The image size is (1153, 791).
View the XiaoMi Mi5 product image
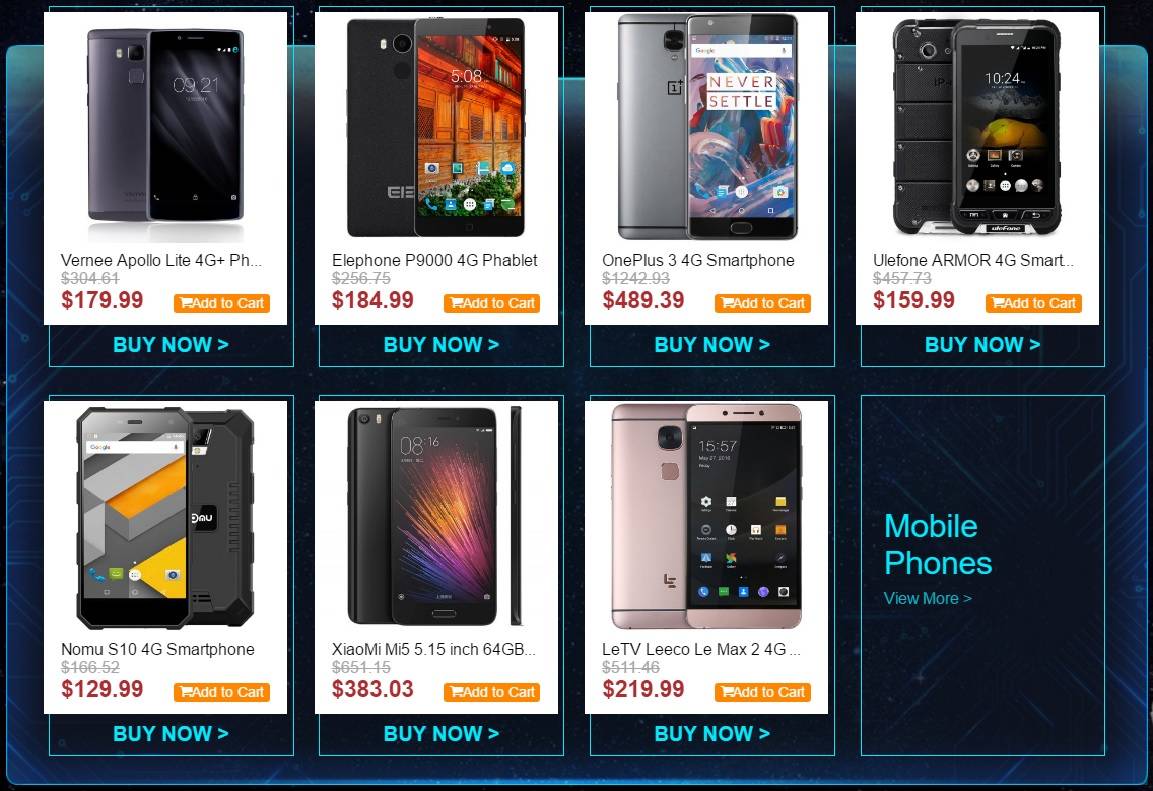(435, 516)
